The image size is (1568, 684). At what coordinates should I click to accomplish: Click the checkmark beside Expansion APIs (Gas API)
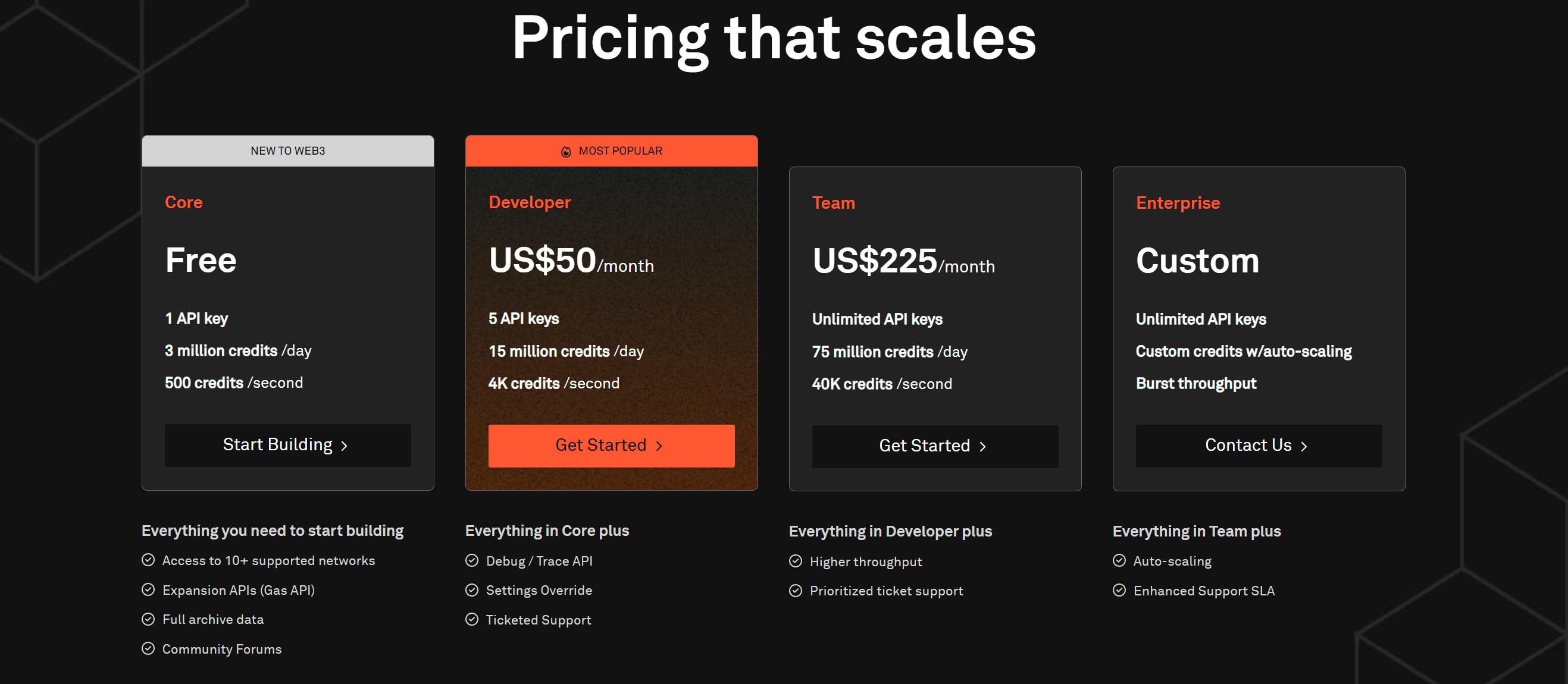[x=149, y=589]
